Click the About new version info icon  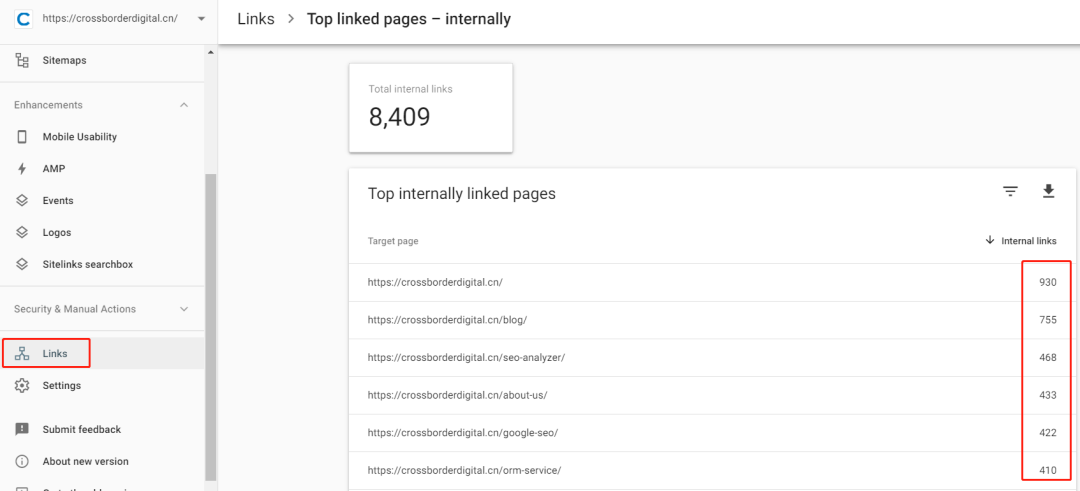[22, 461]
